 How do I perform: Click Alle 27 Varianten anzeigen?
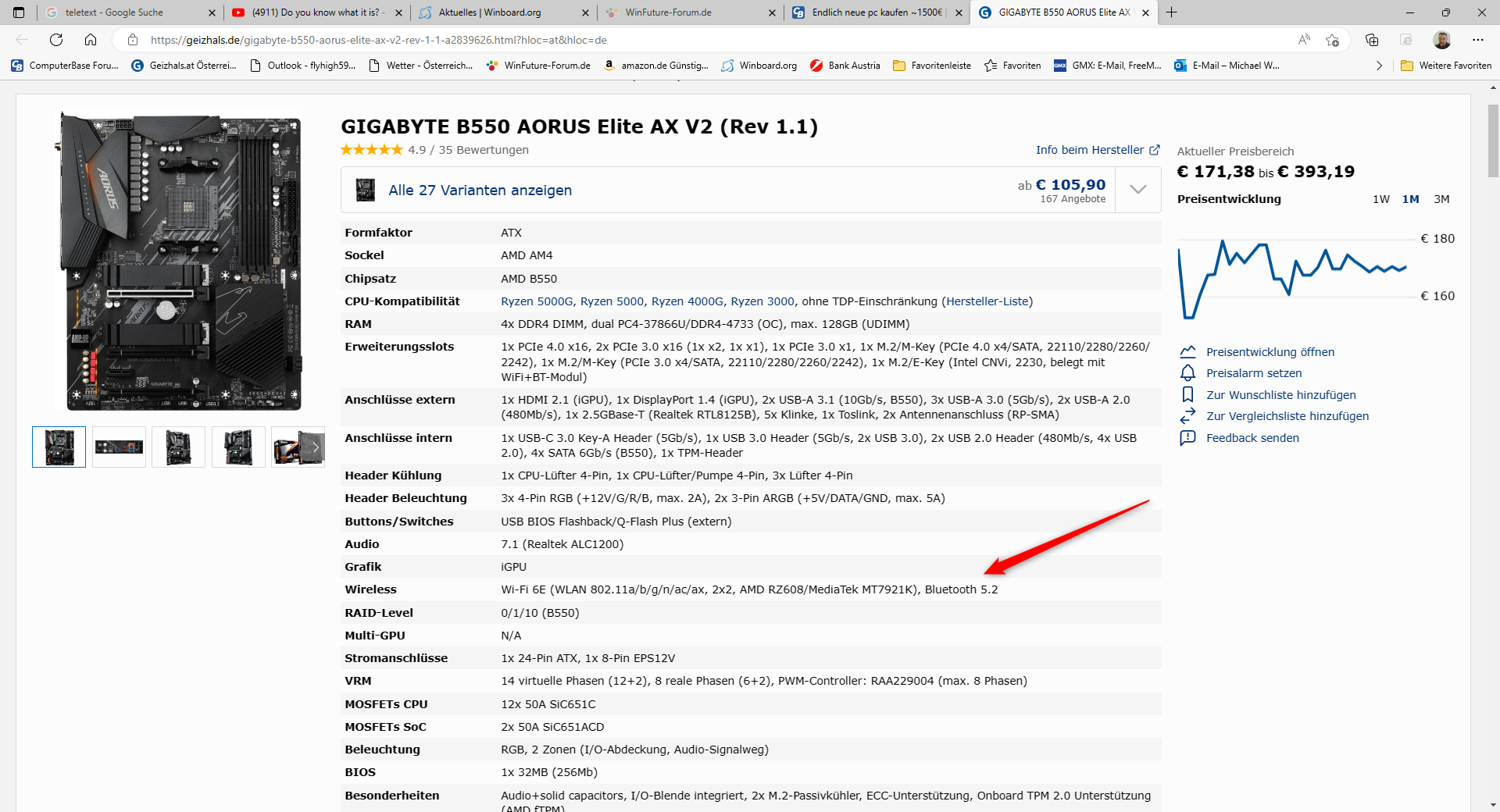(480, 191)
